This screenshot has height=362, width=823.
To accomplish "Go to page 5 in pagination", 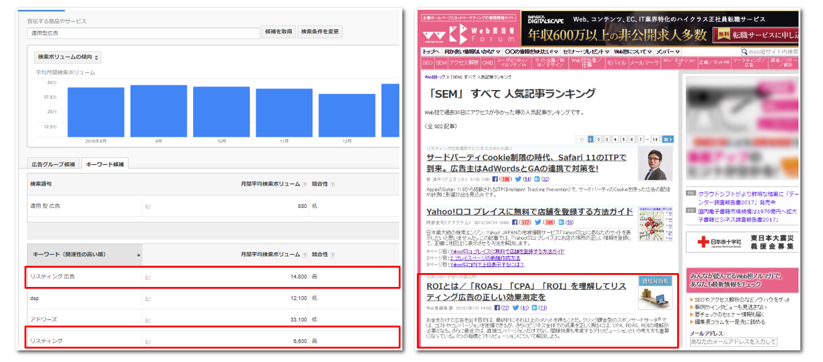I will point(624,140).
